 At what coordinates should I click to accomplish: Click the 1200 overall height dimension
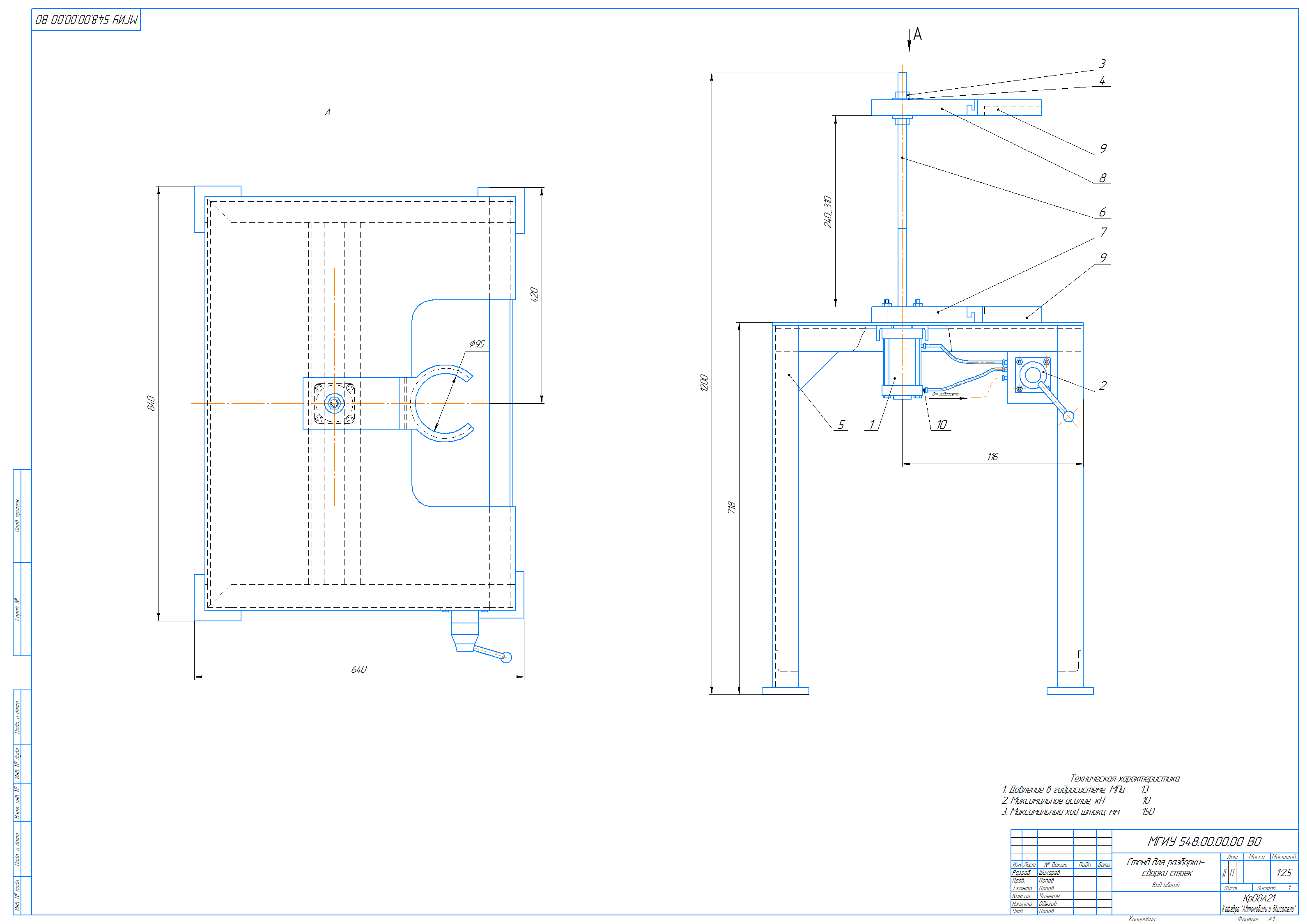click(704, 383)
